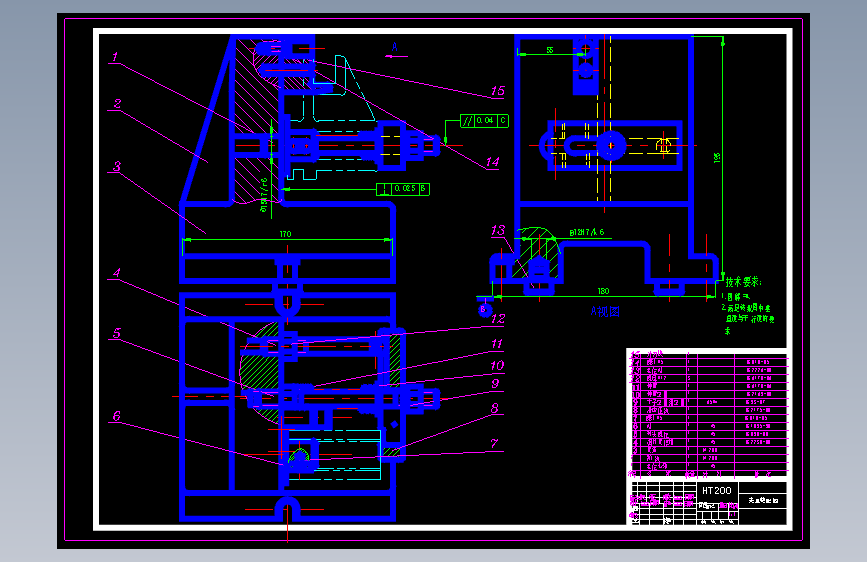Click part callout number 2

(x=117, y=103)
